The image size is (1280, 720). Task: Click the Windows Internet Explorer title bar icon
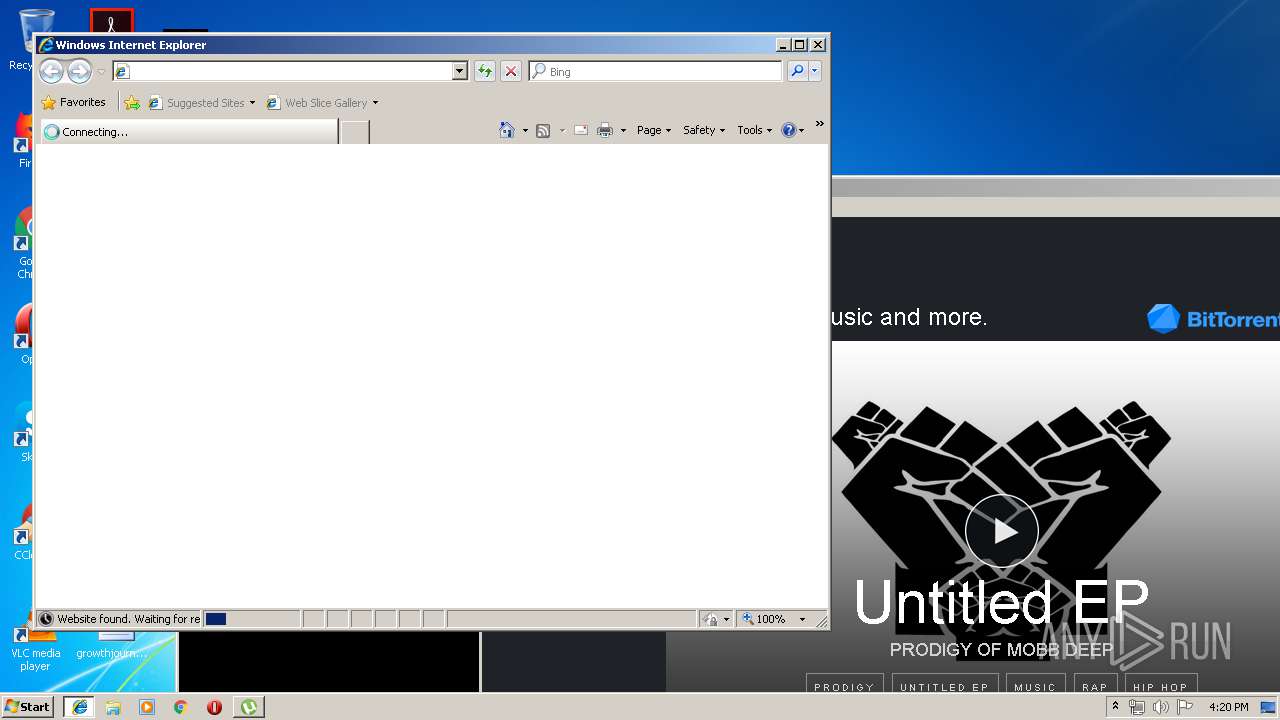[46, 44]
